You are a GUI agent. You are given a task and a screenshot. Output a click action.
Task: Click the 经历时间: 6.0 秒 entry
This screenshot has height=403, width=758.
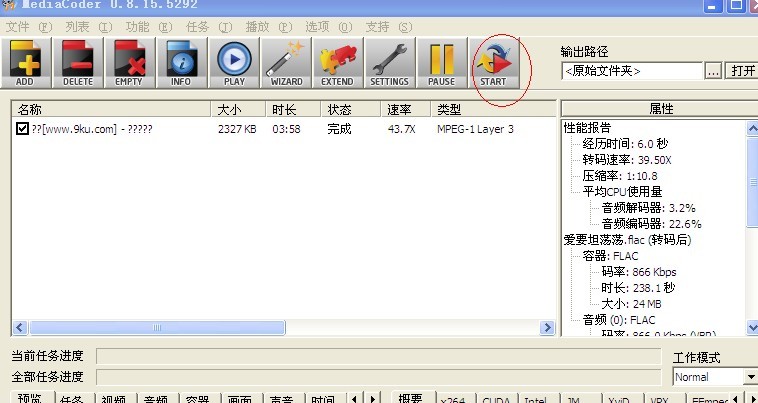tap(625, 144)
